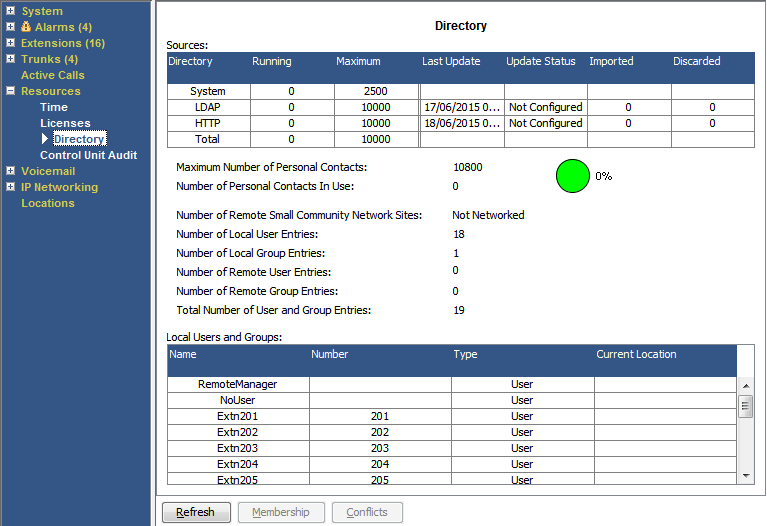This screenshot has width=767, height=526.
Task: Click the arrow marker beside Directory
Action: pyautogui.click(x=45, y=139)
